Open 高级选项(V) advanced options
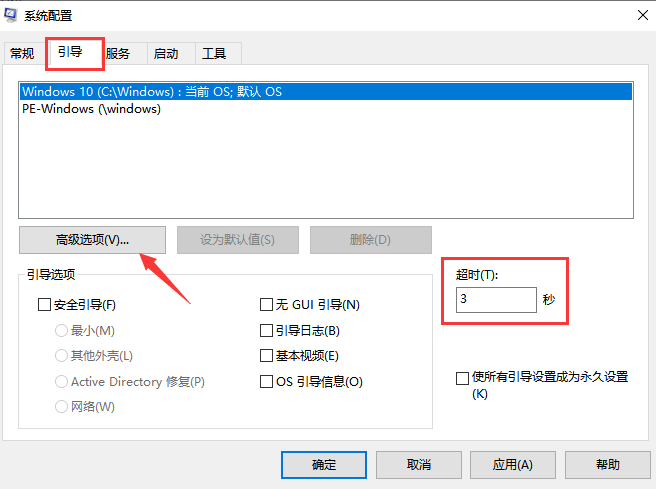Viewport: 656px width, 489px height. coord(93,240)
